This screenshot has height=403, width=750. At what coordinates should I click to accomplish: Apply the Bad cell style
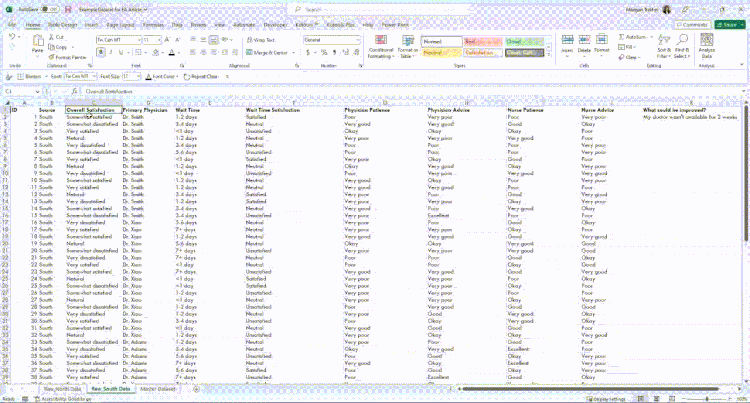(x=483, y=42)
